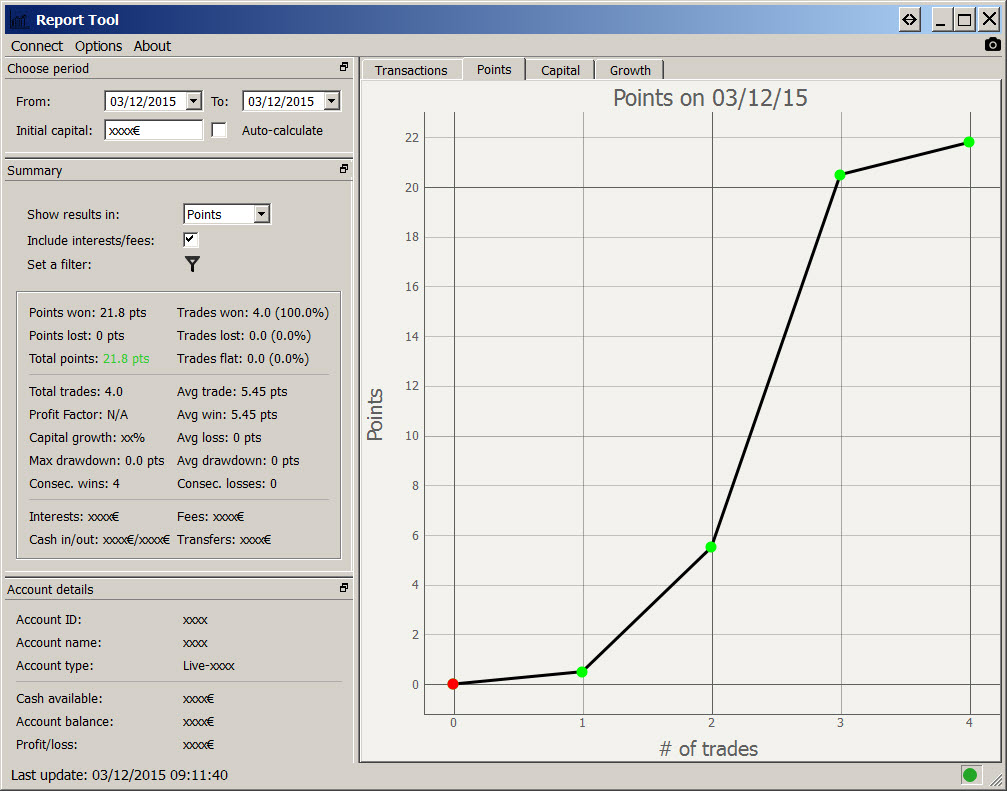The image size is (1007, 791).
Task: Open the Connect menu
Action: tap(37, 46)
